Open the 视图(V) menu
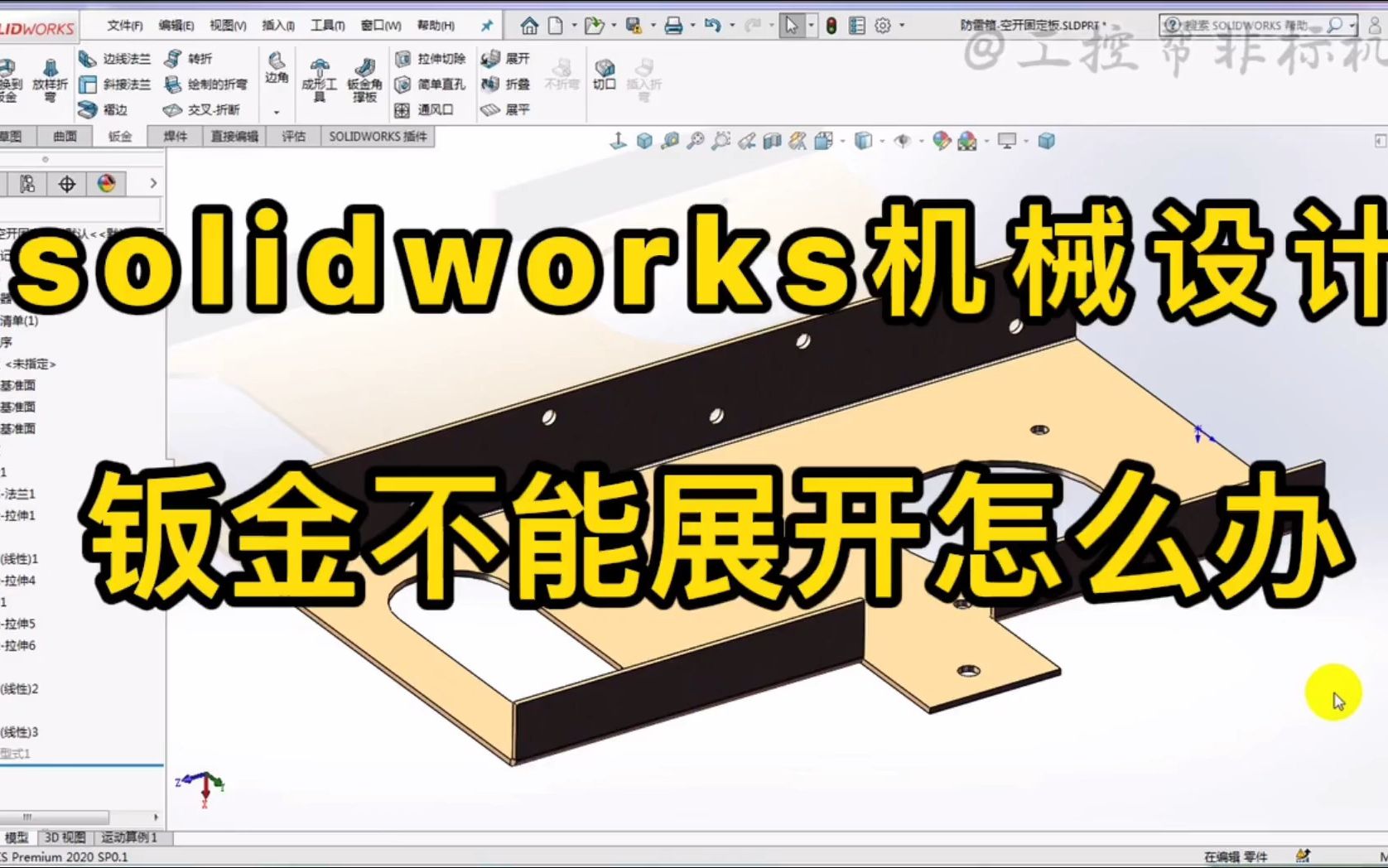This screenshot has width=1388, height=868. 228,26
